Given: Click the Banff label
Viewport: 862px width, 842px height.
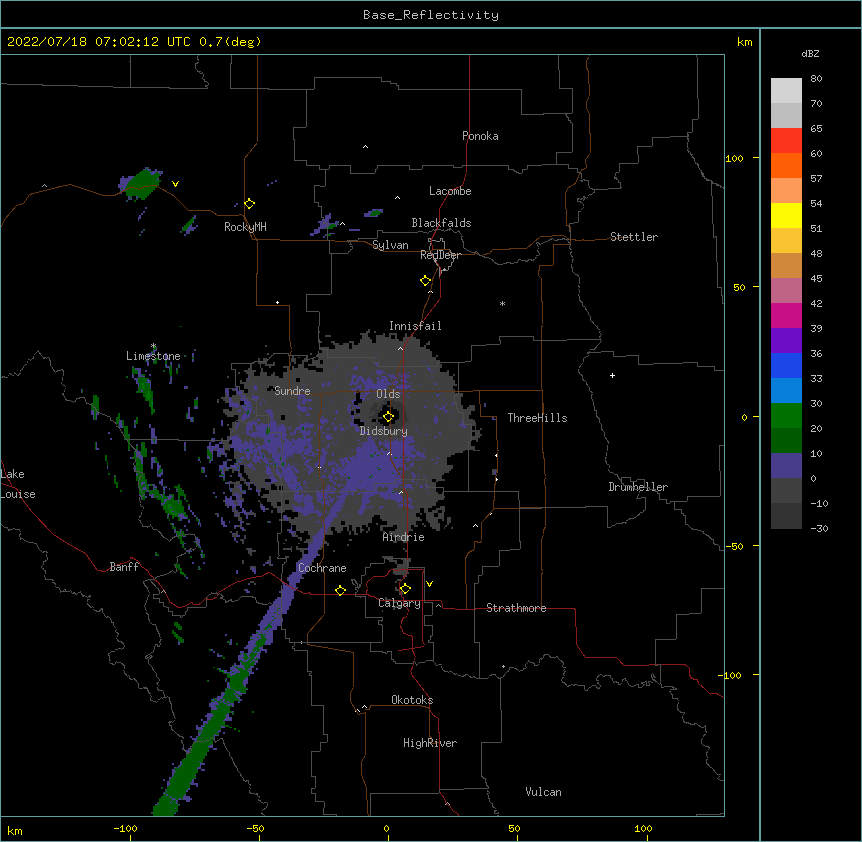Looking at the screenshot, I should tap(124, 567).
